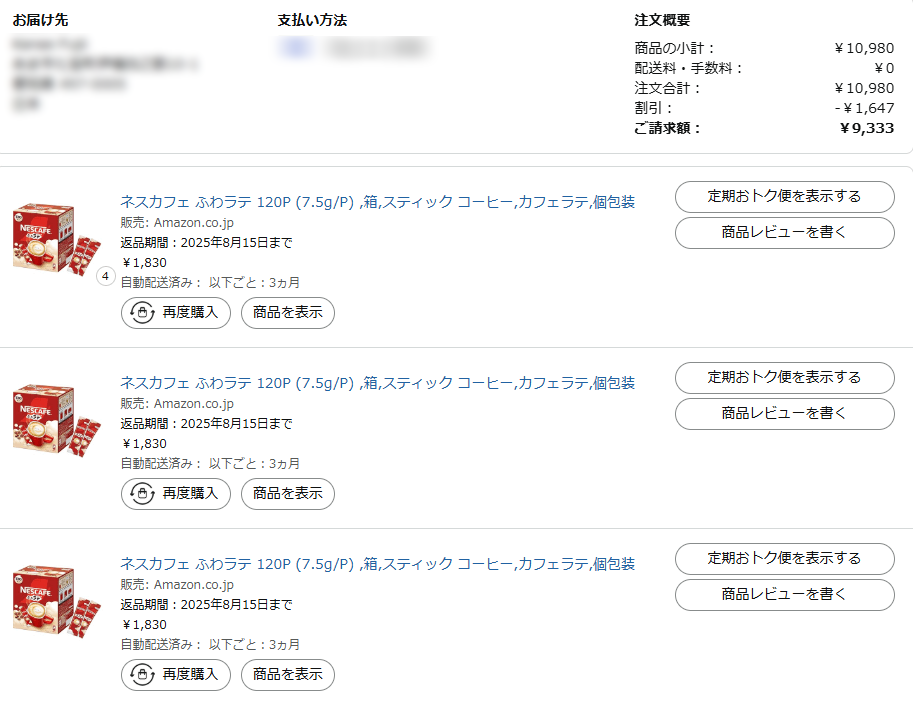The width and height of the screenshot is (913, 702).
Task: Click the Amazon.co.jp seller link on the third item
Action: point(196,584)
